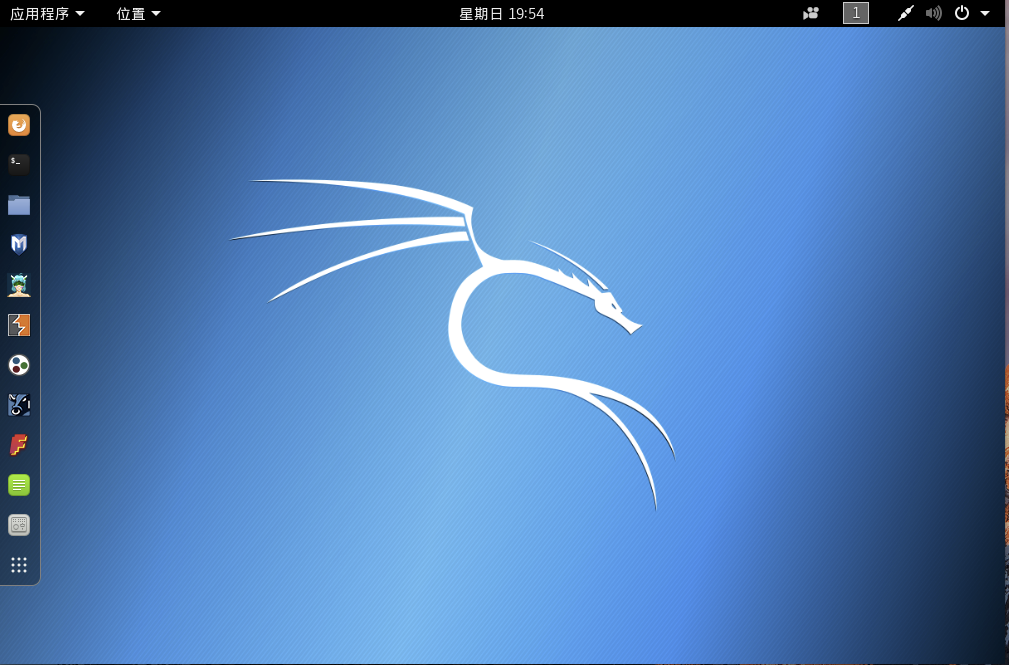The image size is (1009, 665).
Task: Start Armitage from the dock
Action: pos(19,285)
